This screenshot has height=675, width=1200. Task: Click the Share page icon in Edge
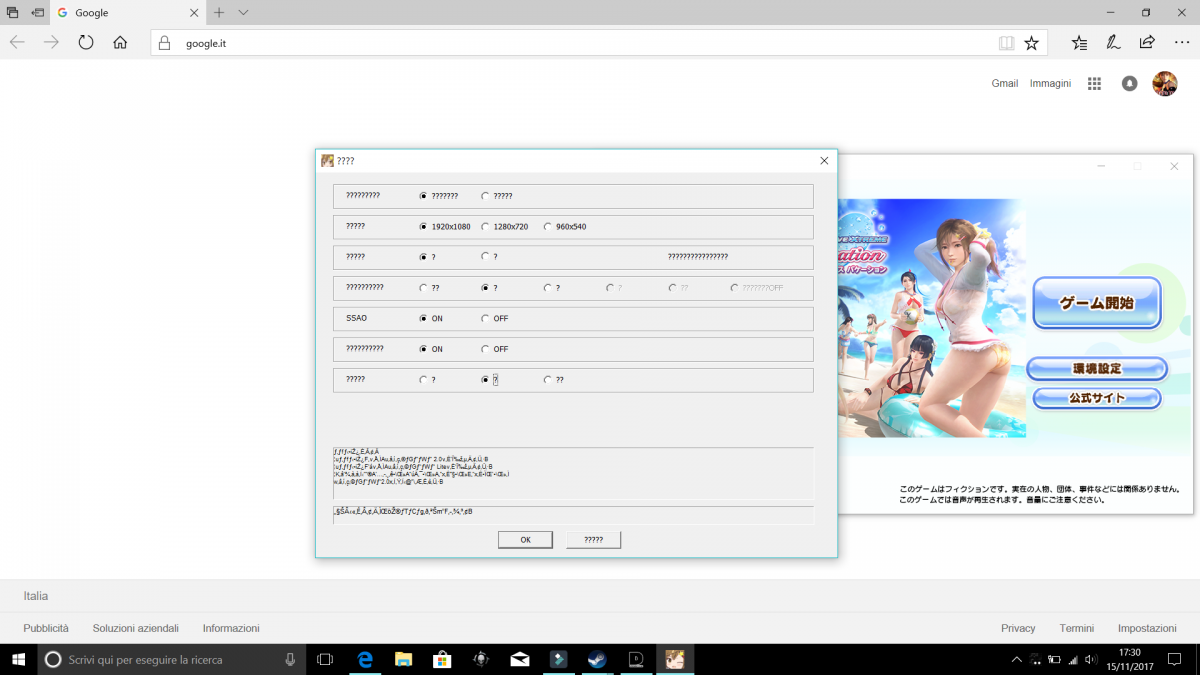tap(1147, 43)
